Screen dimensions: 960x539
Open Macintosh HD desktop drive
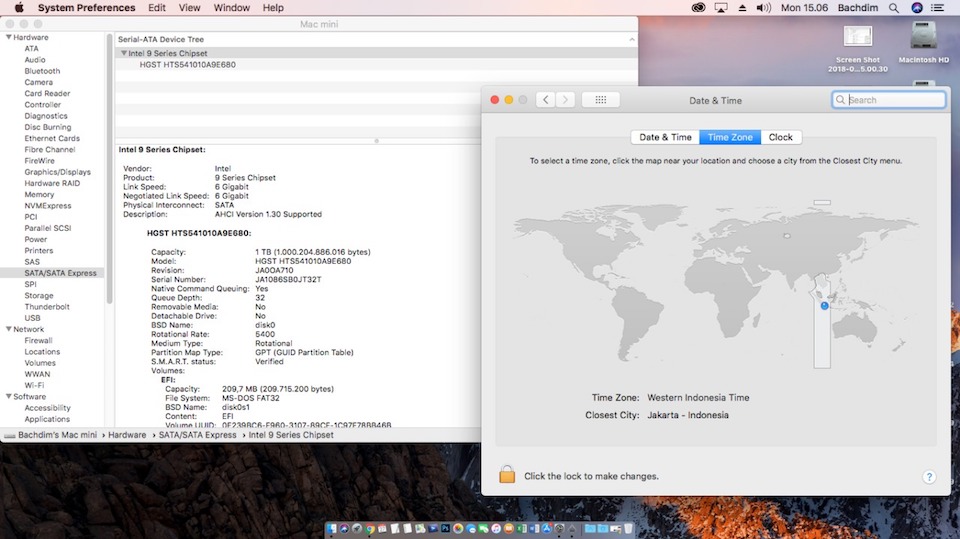(x=923, y=42)
